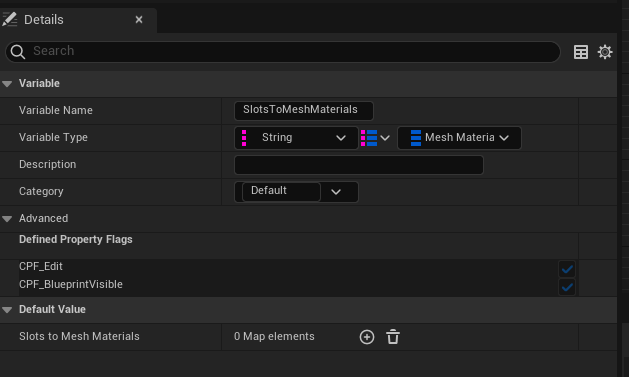629x377 pixels.
Task: Click the CPF_Edit flag text
Action: coord(41,266)
